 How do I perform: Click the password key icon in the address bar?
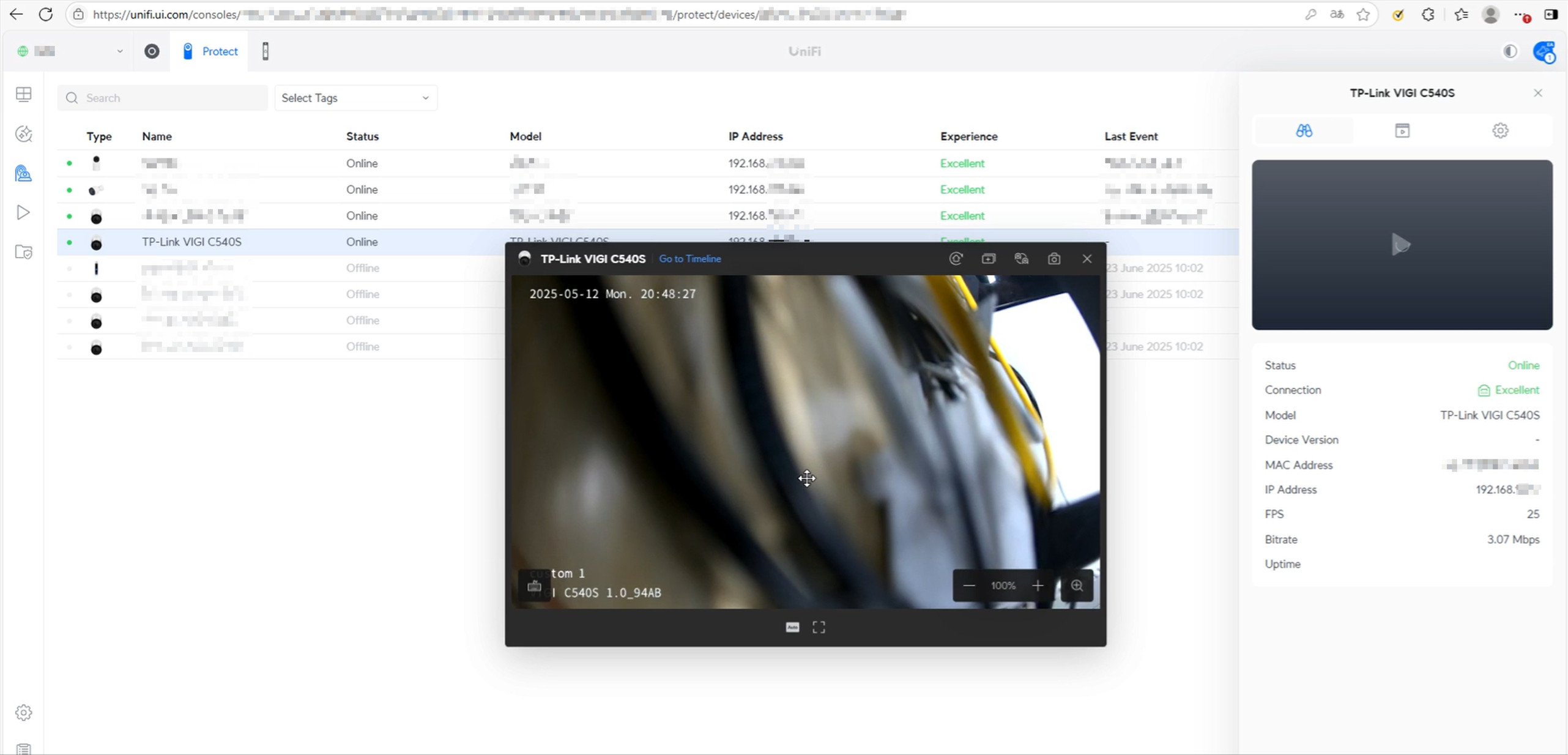[1310, 15]
